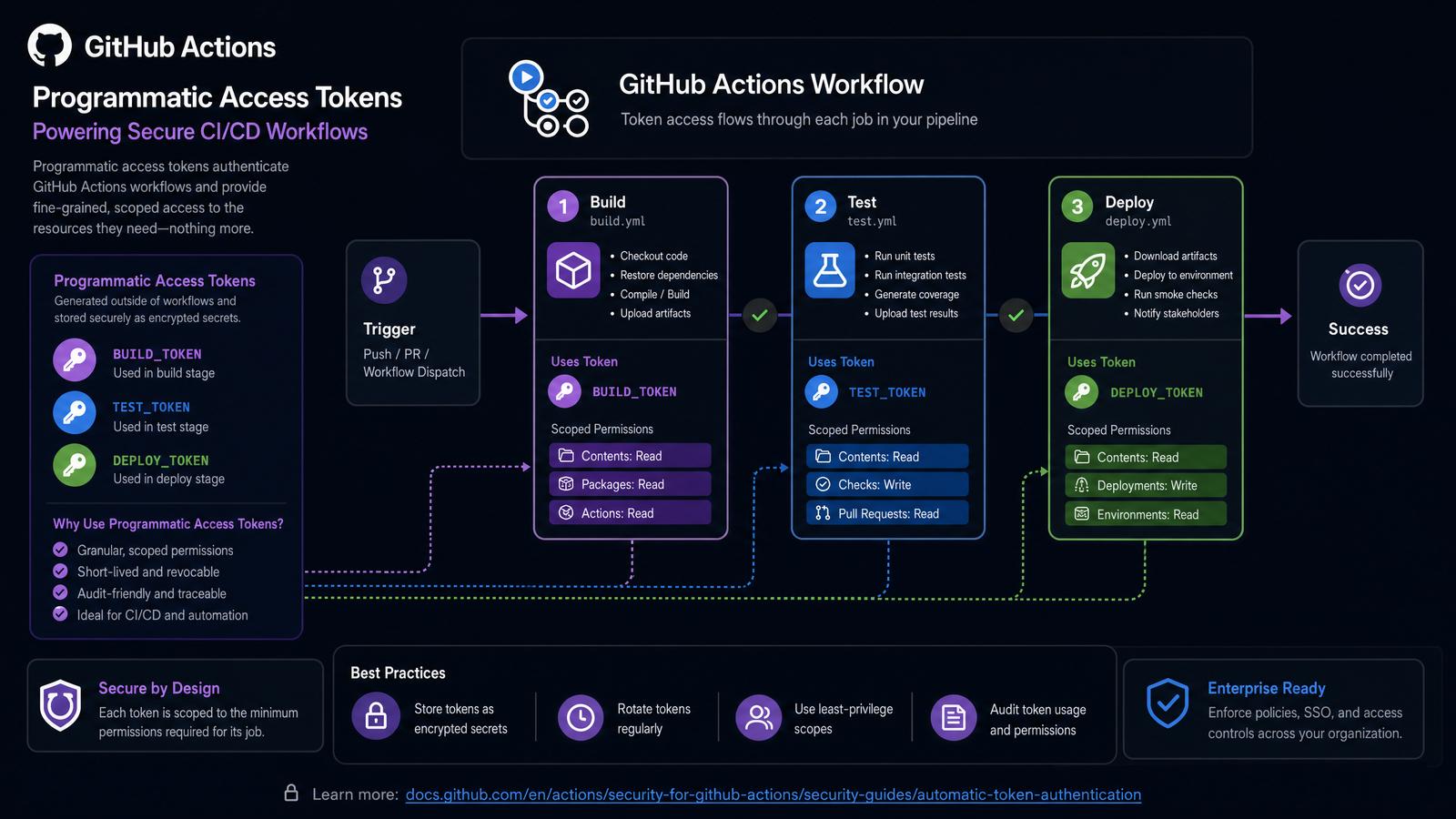The height and width of the screenshot is (819, 1456).
Task: Click the small padlock icon before Learn more
Action: [x=291, y=793]
